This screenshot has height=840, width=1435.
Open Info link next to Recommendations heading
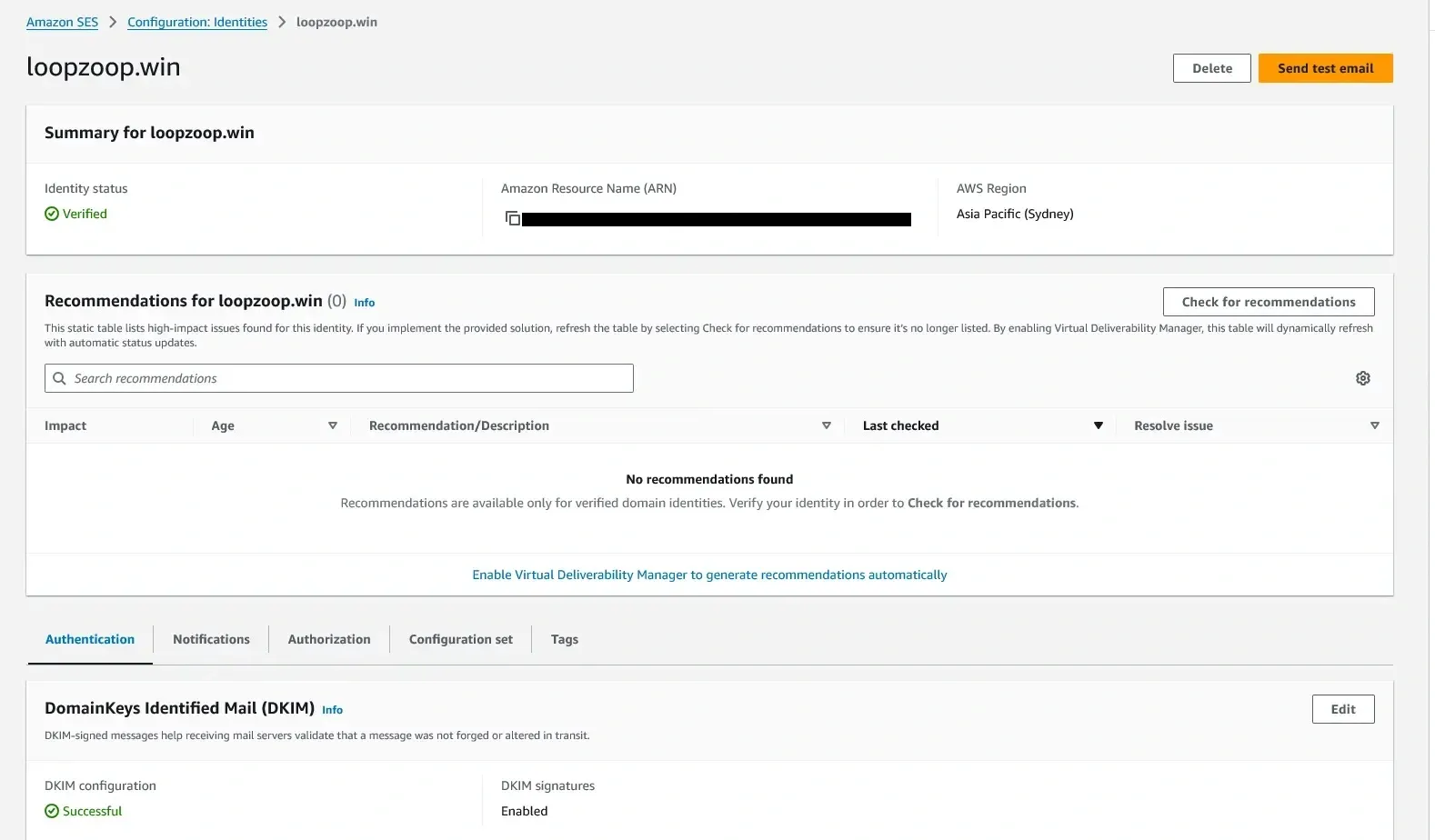coord(365,303)
